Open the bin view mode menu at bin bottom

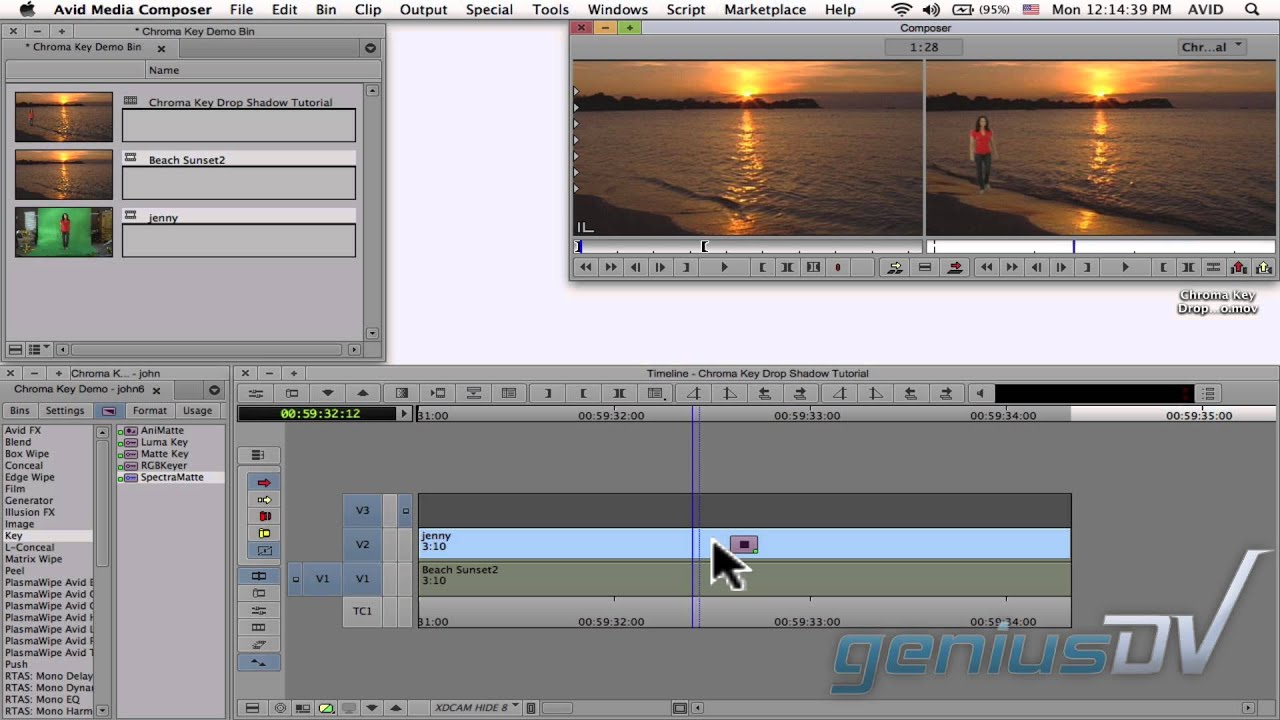pos(39,349)
